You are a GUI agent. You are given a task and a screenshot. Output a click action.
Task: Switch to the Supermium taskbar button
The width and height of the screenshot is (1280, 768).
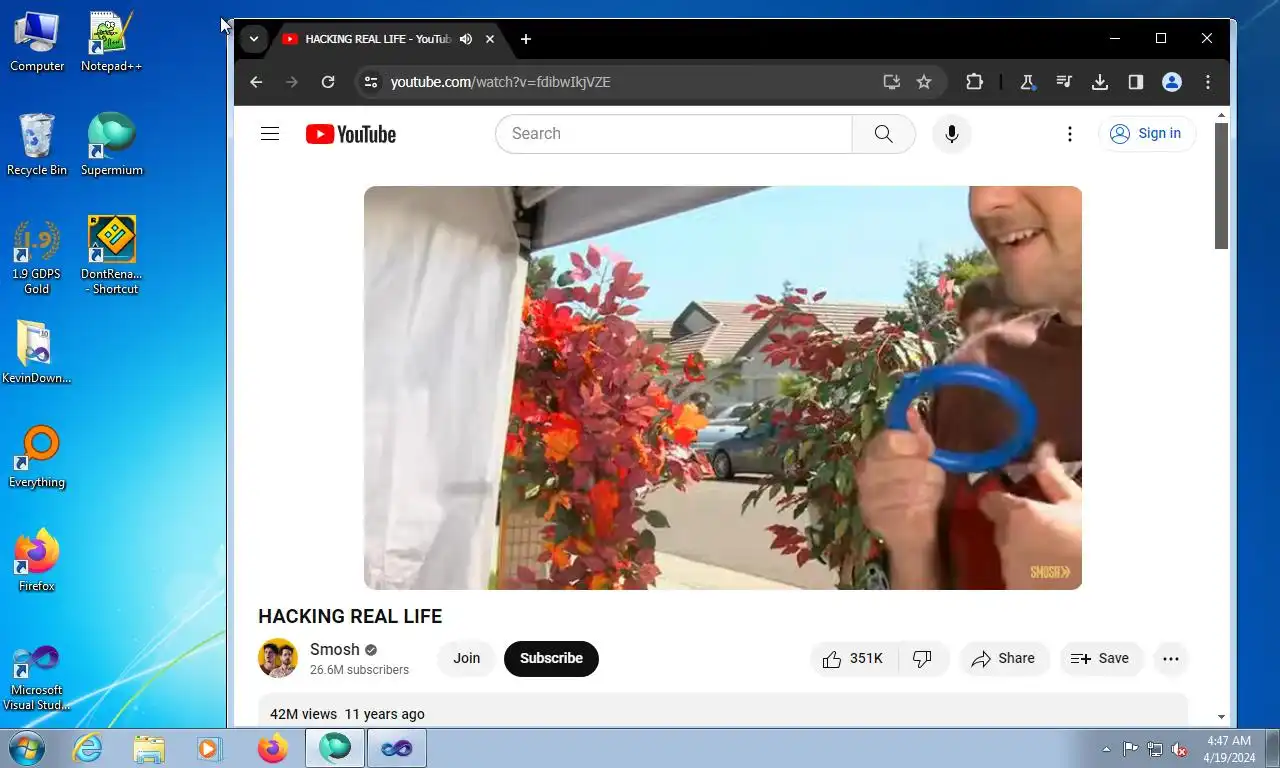tap(335, 748)
